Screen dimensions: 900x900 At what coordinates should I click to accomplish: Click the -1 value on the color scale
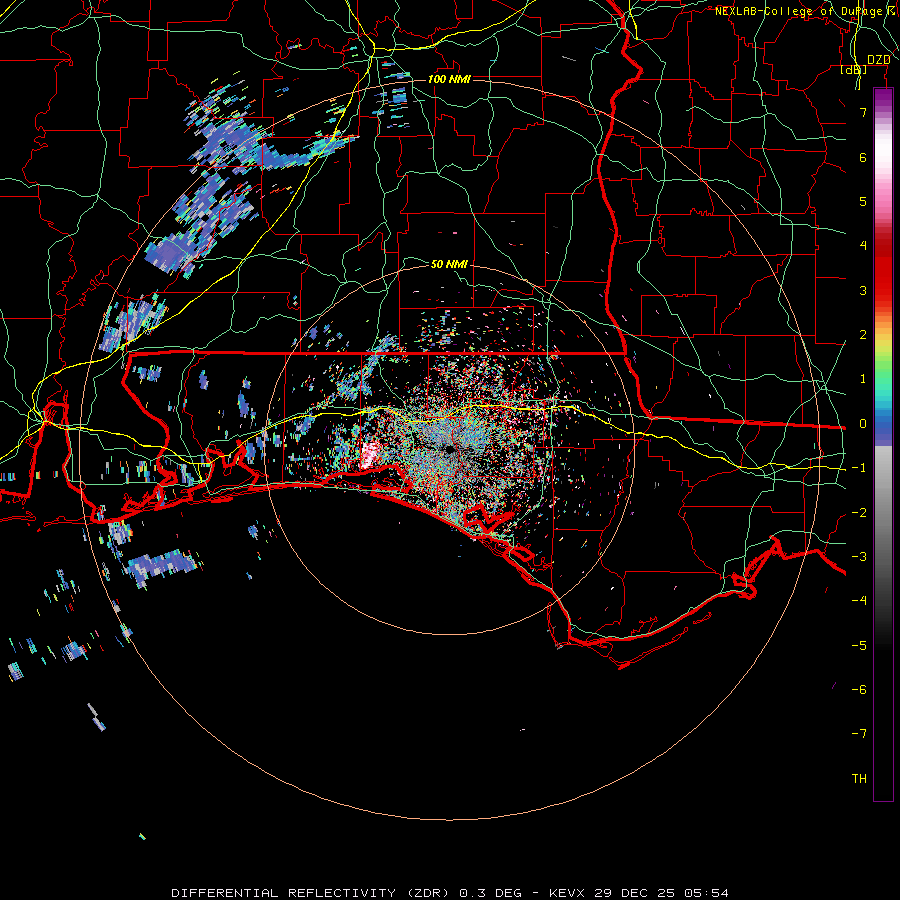click(x=859, y=468)
